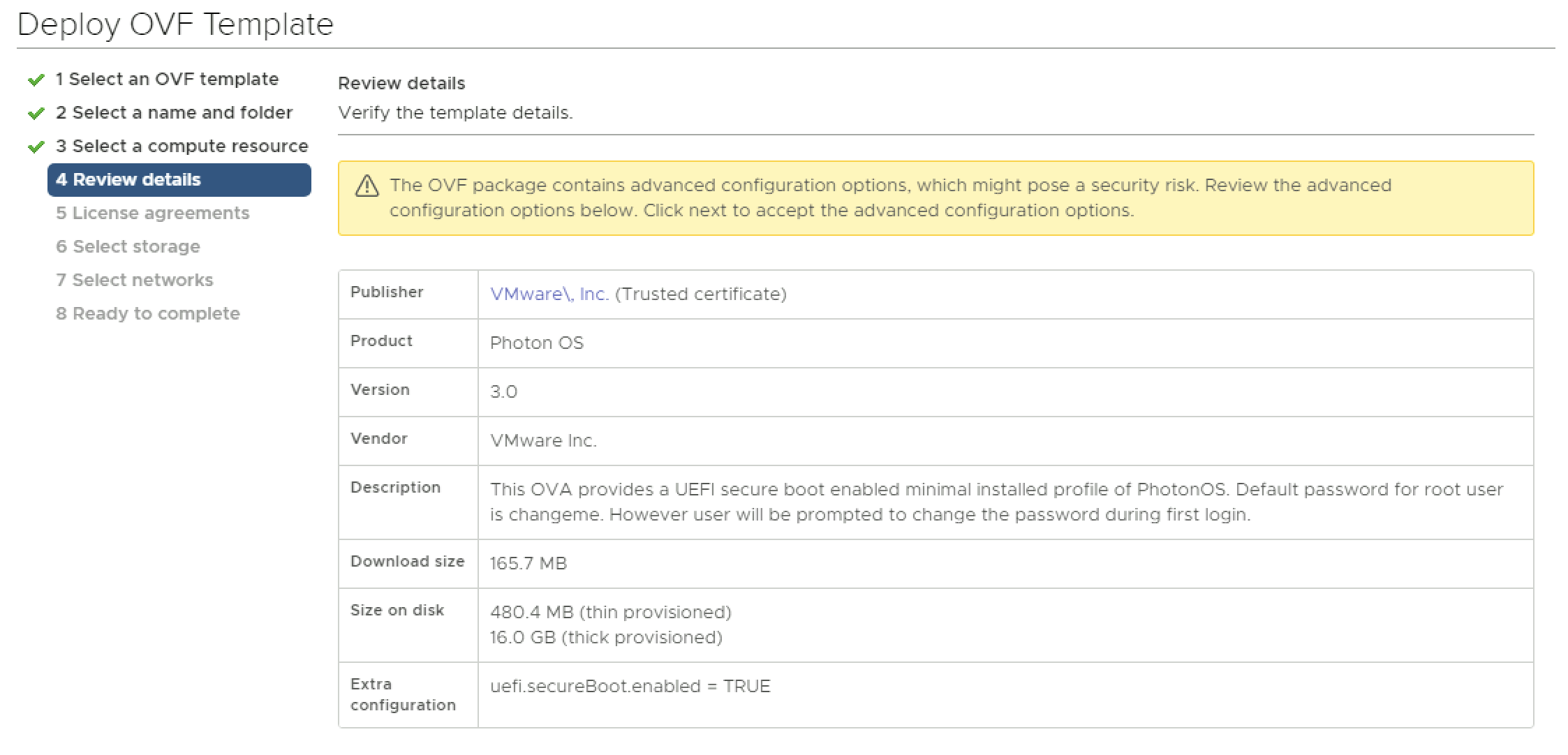Viewport: 1568px width, 755px height.
Task: Go to step 1 Select an OVF template
Action: click(x=167, y=79)
